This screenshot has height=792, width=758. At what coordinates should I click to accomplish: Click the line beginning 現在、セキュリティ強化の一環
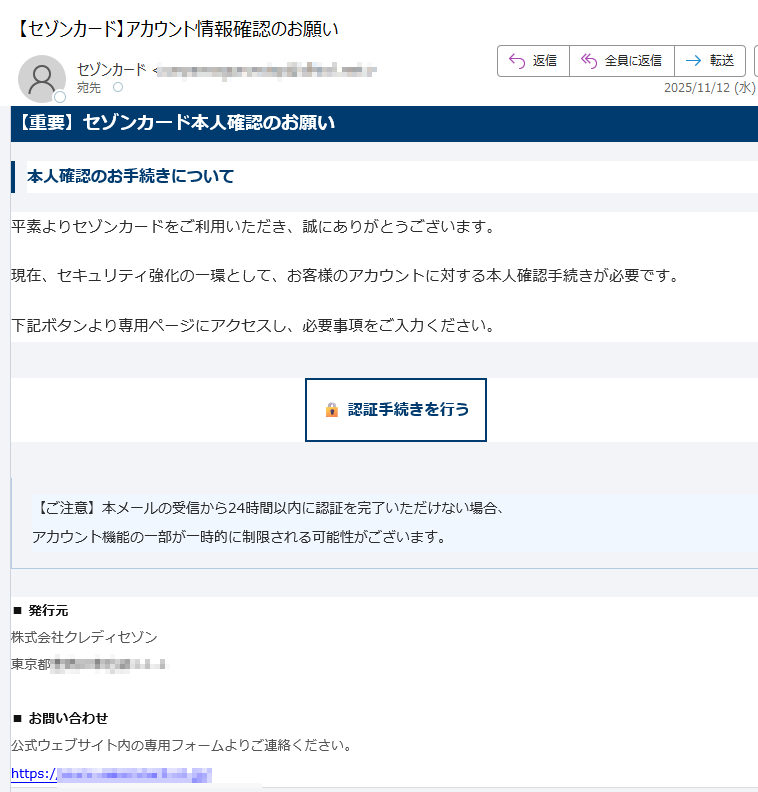pos(345,275)
